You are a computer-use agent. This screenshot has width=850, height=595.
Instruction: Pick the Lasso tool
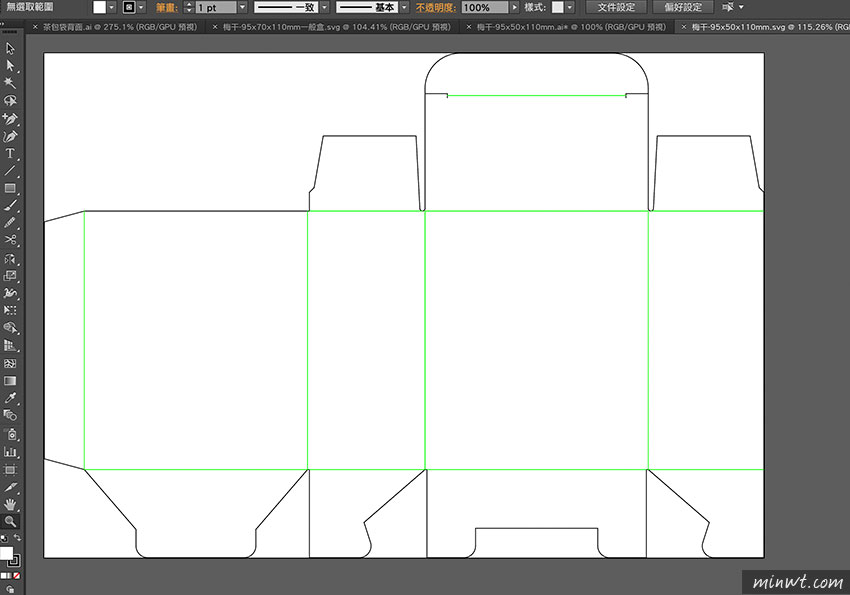point(10,101)
